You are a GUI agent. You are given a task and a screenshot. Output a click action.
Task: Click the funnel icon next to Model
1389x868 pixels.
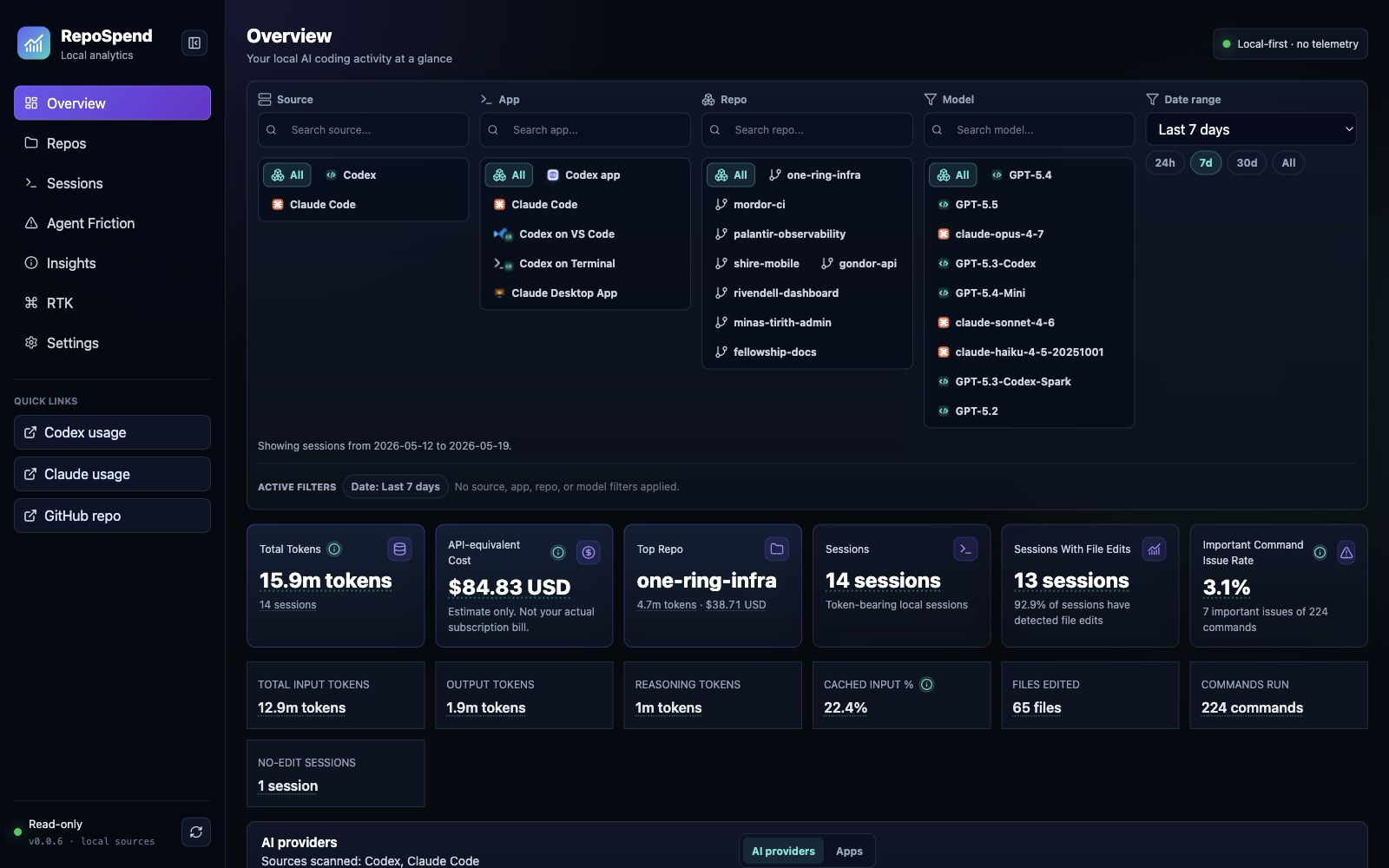[931, 99]
